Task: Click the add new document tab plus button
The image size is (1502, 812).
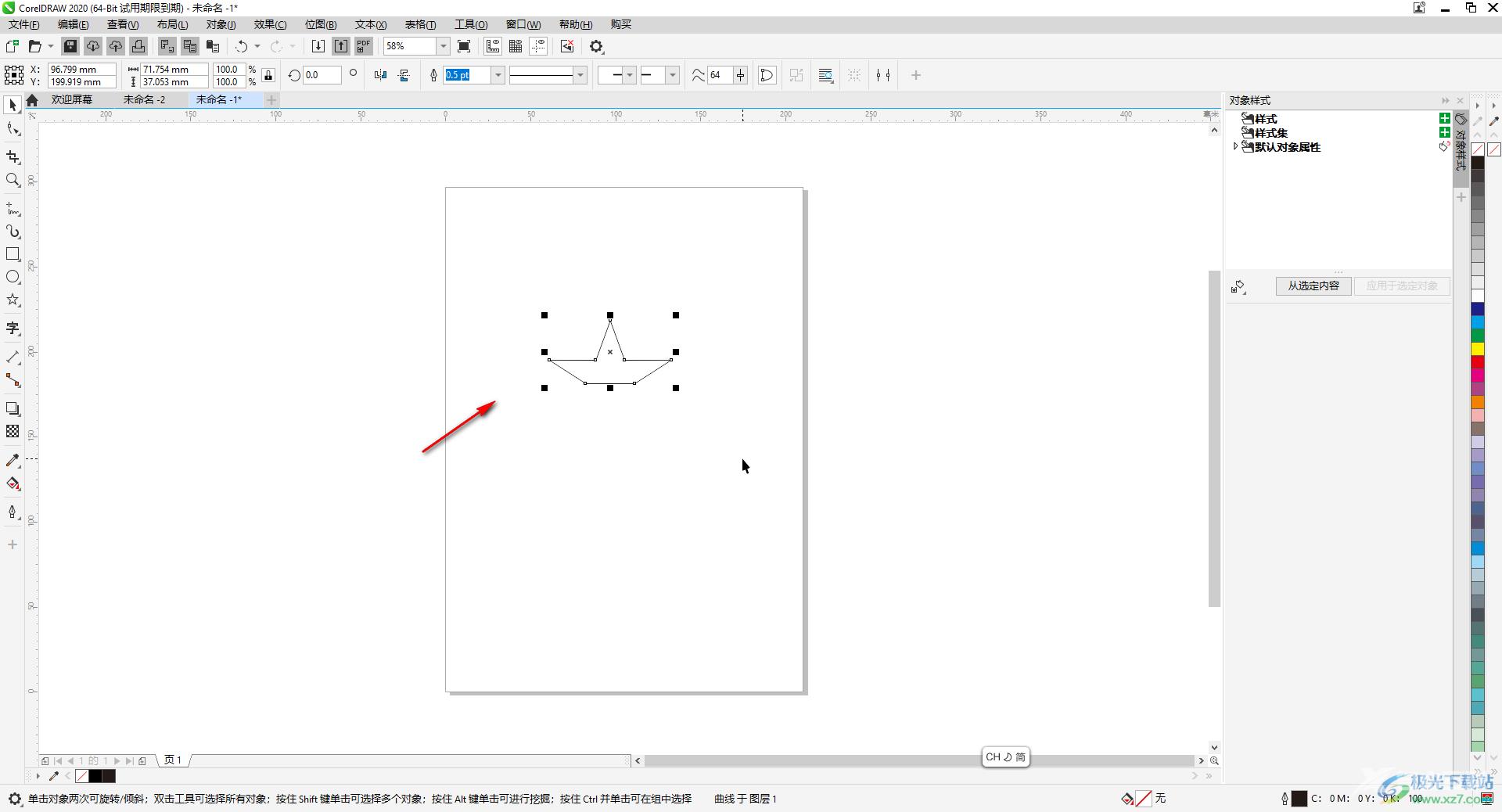Action: [271, 99]
